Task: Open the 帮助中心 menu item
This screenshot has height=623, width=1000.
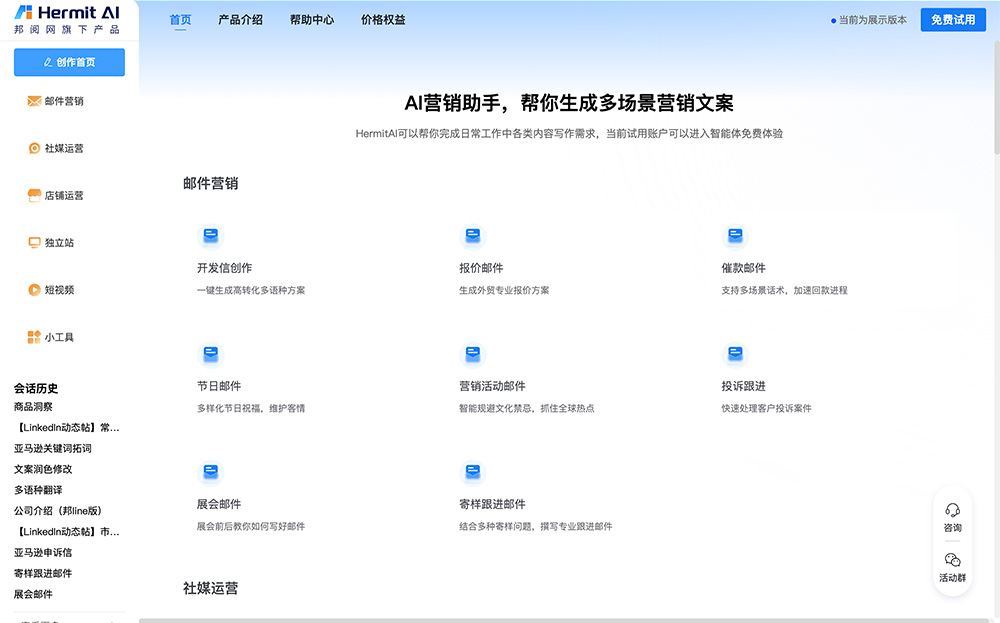Action: click(x=312, y=20)
